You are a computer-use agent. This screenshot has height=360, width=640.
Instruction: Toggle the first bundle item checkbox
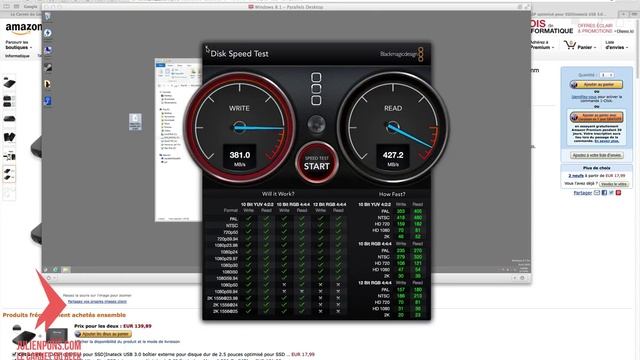(15, 354)
